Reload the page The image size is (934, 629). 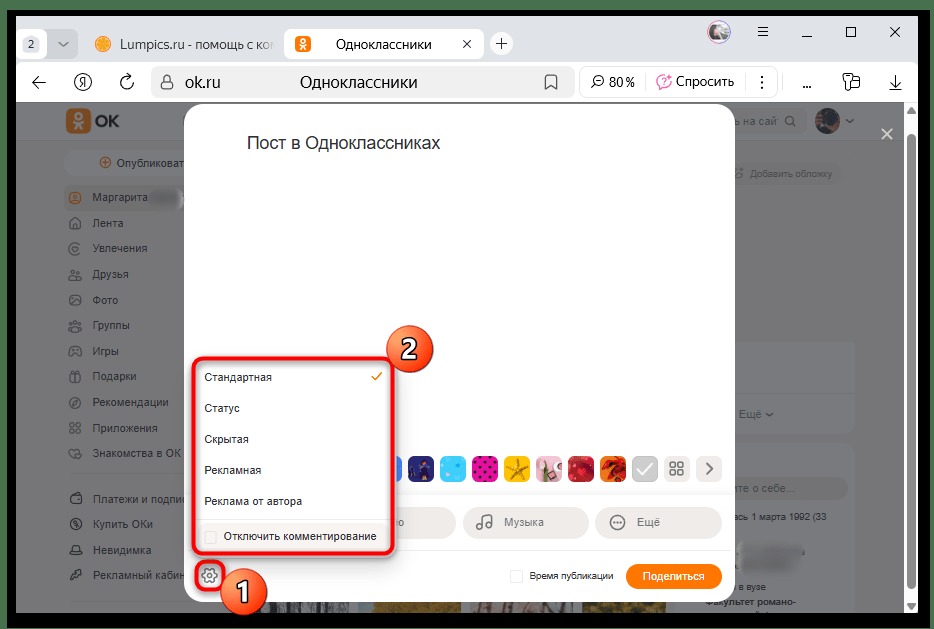127,82
